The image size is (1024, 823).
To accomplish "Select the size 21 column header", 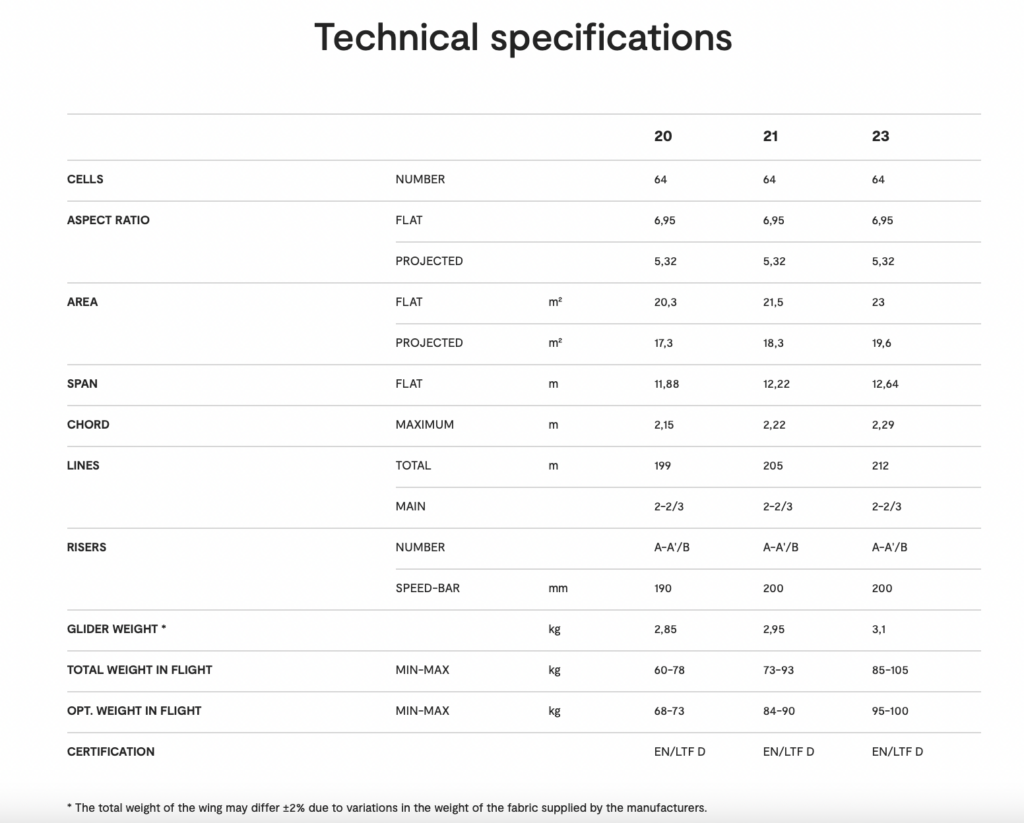I will tap(771, 136).
